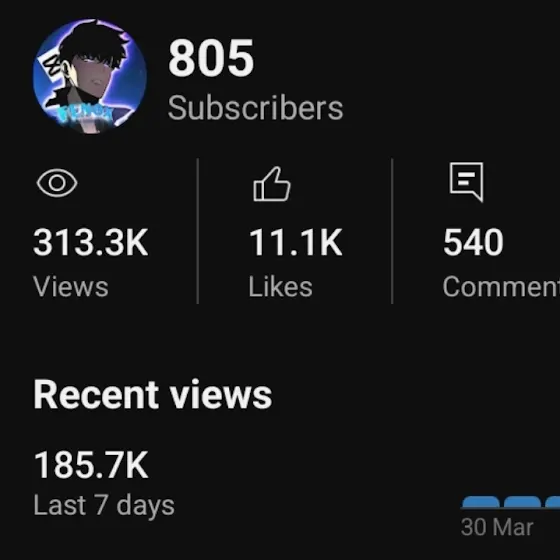This screenshot has width=560, height=560.
Task: Tap the 540 comments figure
Action: coord(473,242)
